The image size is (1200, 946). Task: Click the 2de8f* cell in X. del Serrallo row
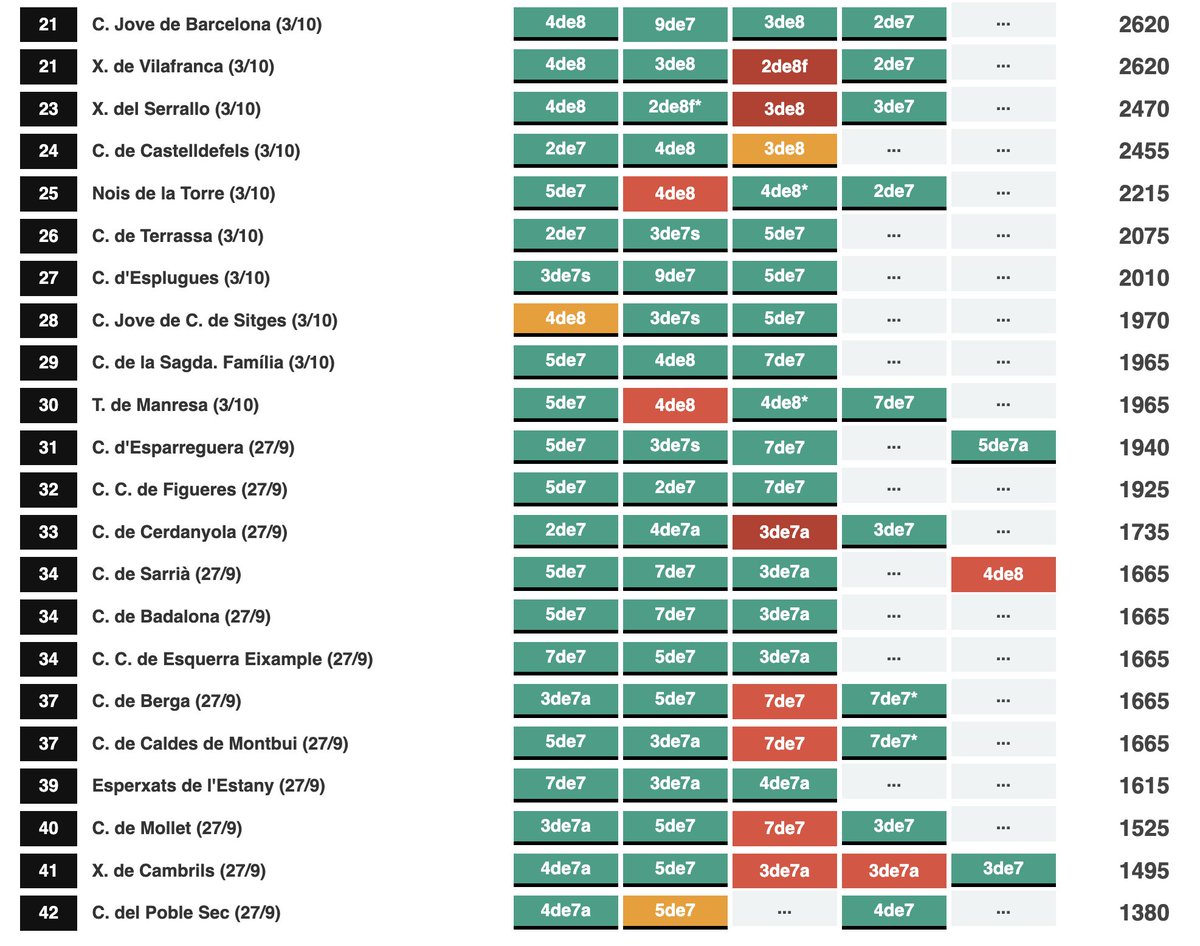[x=675, y=108]
